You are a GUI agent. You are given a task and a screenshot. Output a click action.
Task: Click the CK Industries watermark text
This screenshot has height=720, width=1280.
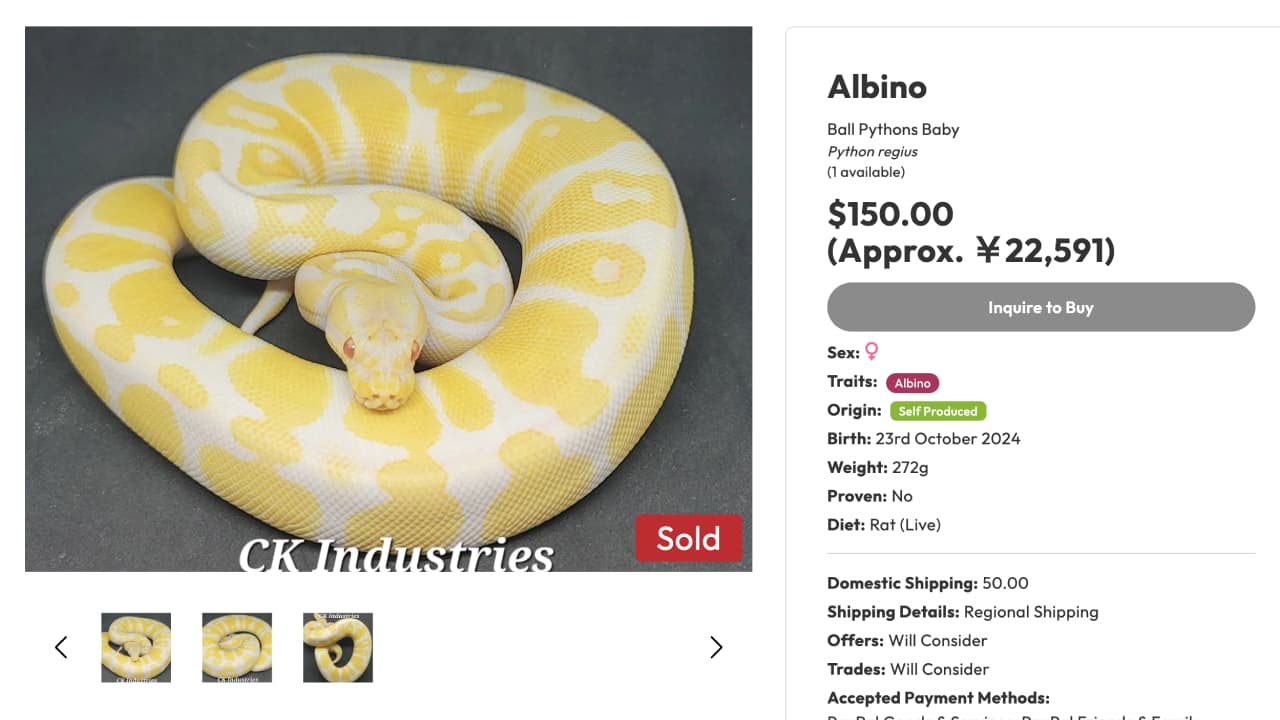click(396, 555)
